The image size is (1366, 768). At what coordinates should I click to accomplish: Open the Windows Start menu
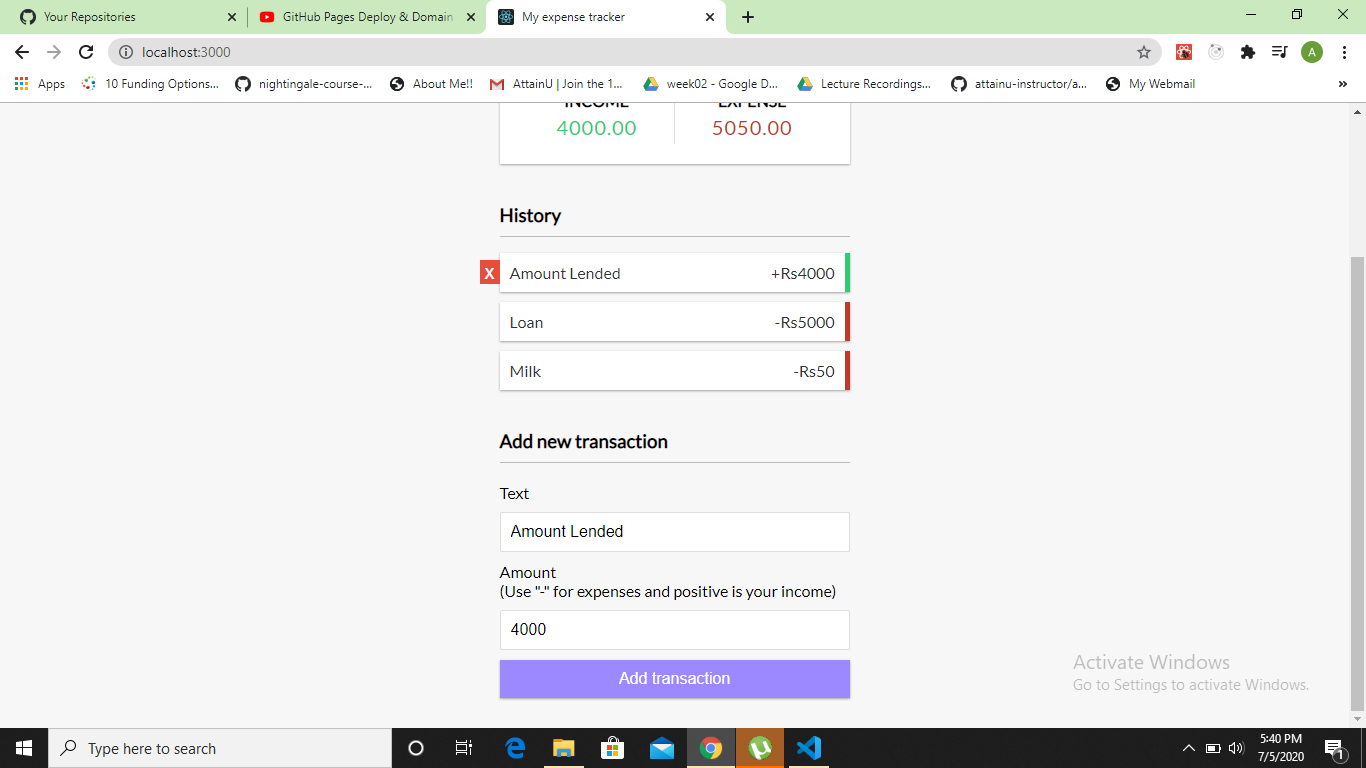tap(24, 748)
